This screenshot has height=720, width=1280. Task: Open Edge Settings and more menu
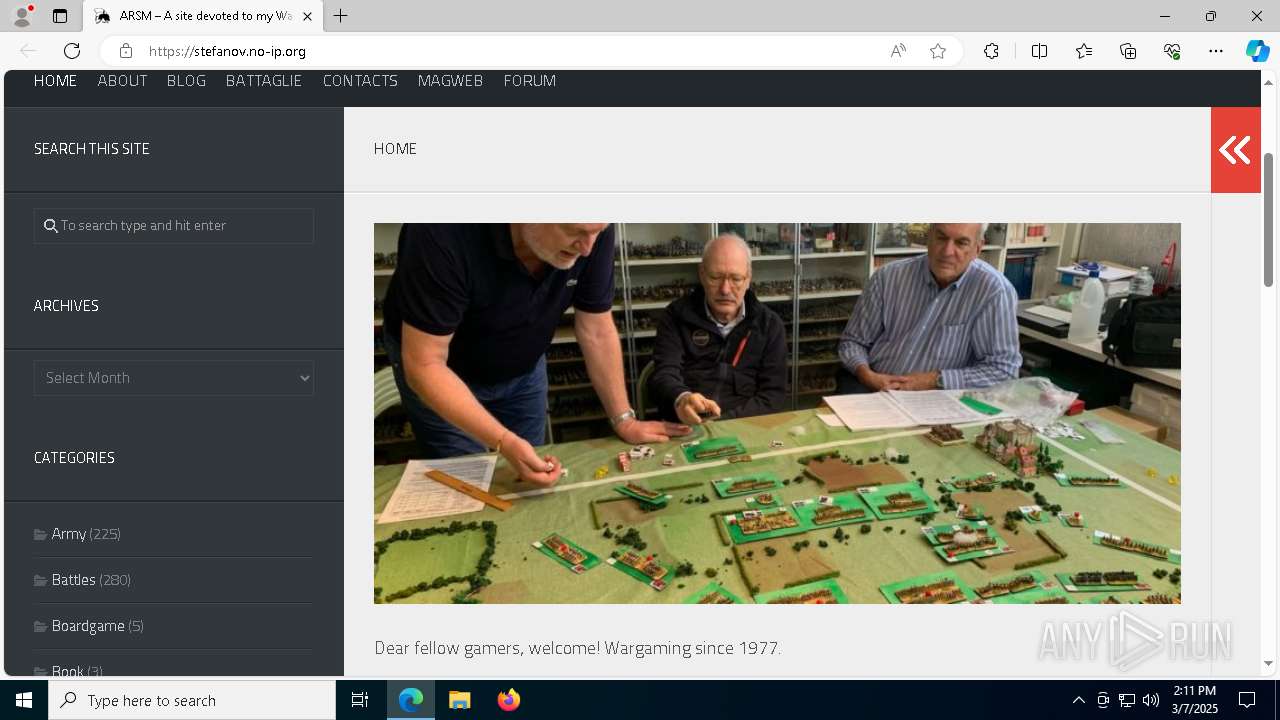(x=1216, y=51)
